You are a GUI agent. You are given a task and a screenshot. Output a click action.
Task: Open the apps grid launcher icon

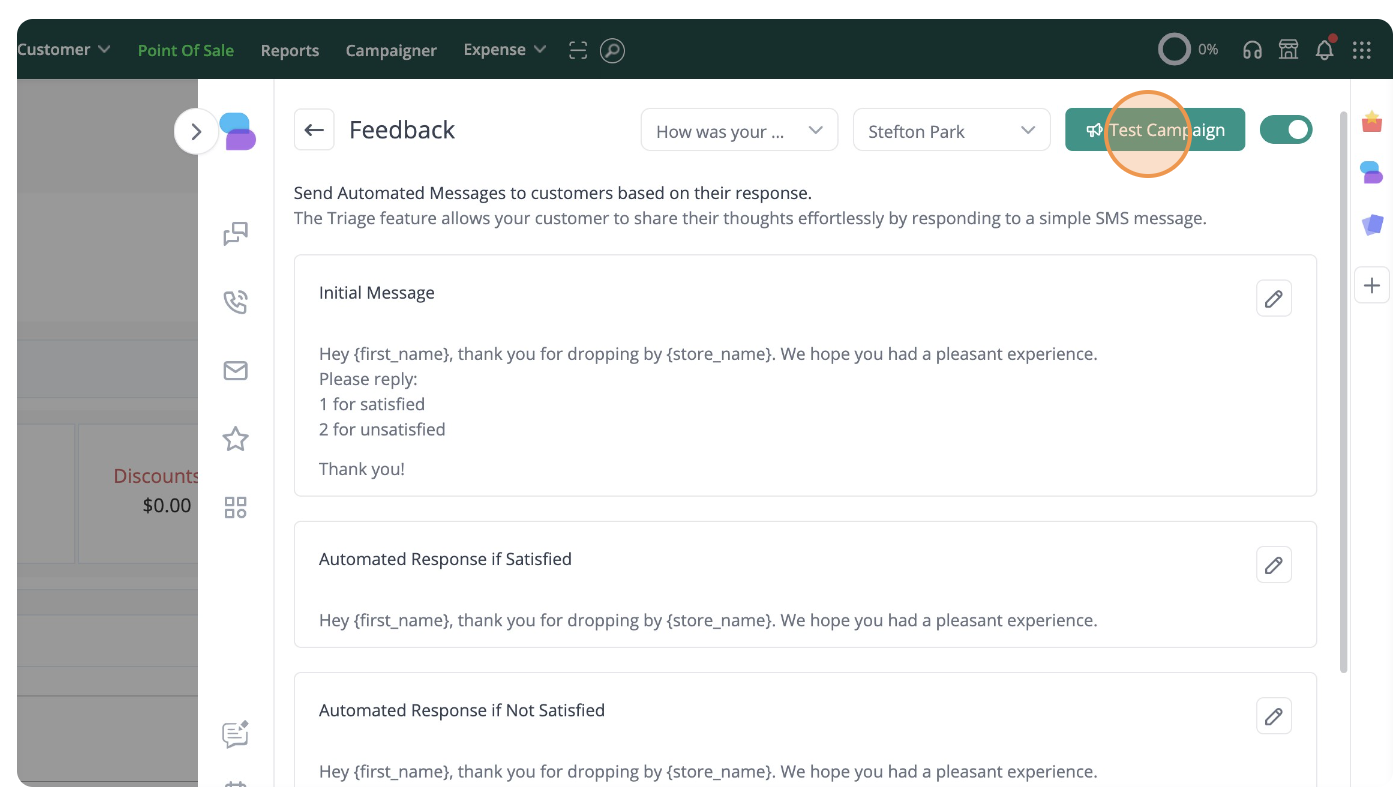click(x=1361, y=50)
